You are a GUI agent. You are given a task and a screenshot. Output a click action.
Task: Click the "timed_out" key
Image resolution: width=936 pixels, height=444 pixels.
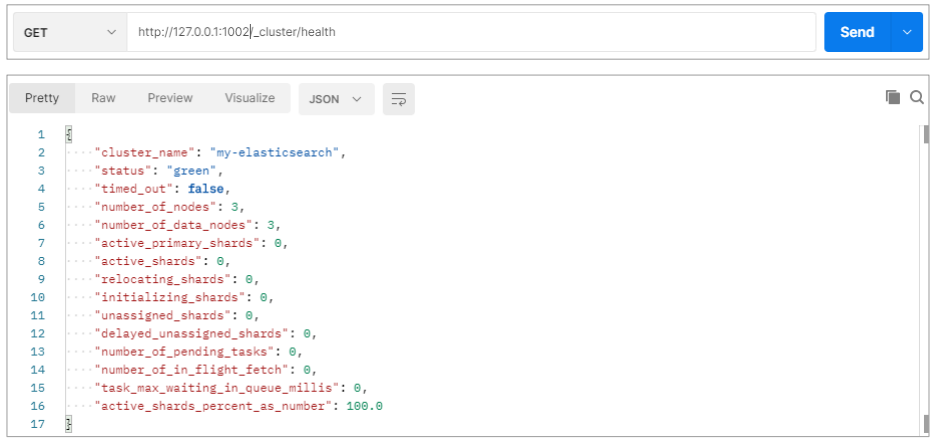[x=135, y=189]
